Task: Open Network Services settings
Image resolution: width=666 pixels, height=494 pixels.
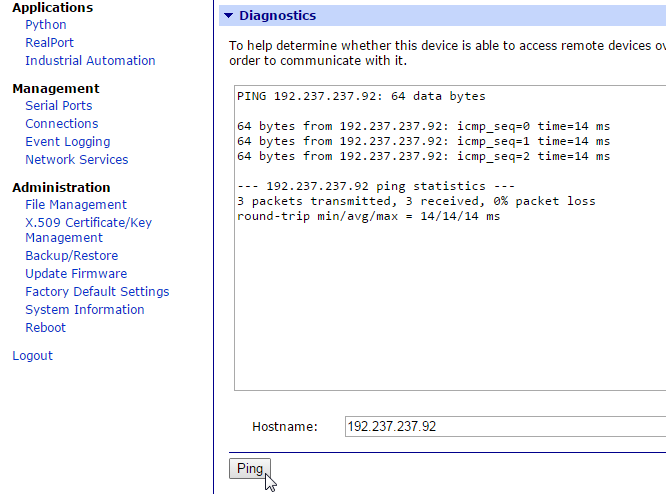Action: [x=76, y=160]
